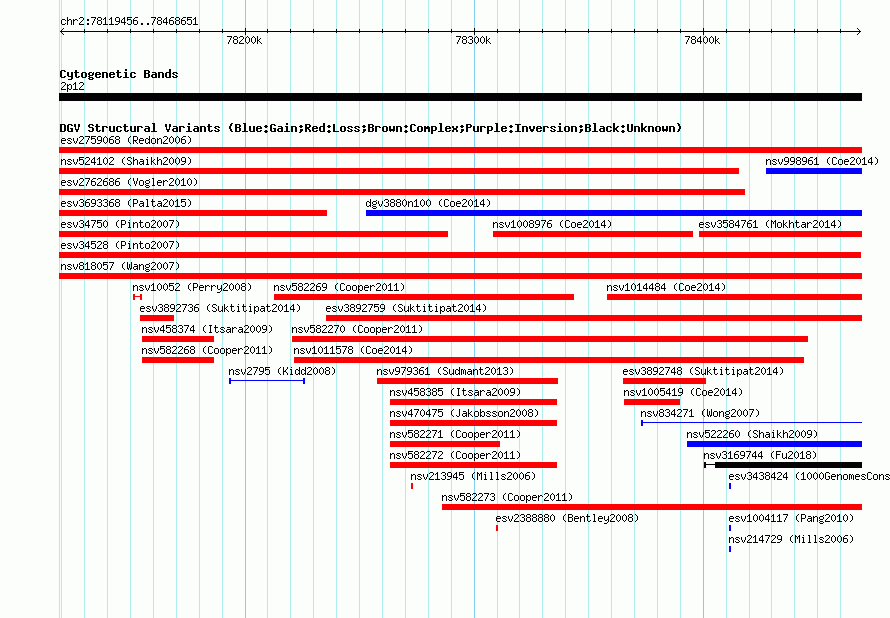Click thin blue nsv834271 span line
Screen dimensions: 890x618
(x=752, y=423)
